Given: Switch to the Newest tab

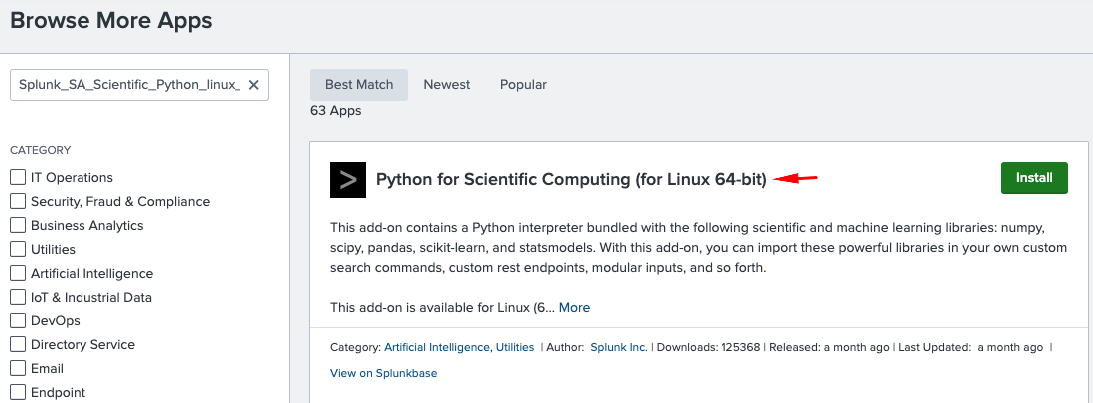Looking at the screenshot, I should pyautogui.click(x=446, y=85).
